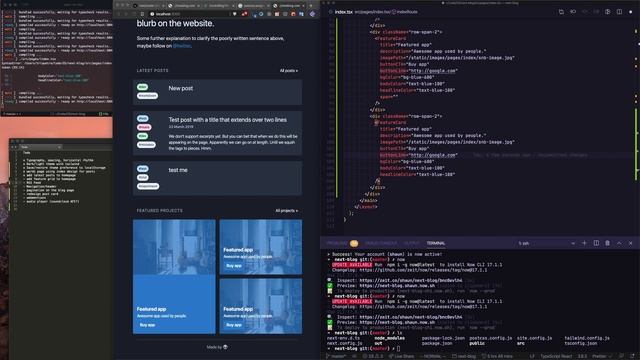Screen dimensions: 640x360
Task: Click the orange extension icon in browser
Action: coord(293,14)
